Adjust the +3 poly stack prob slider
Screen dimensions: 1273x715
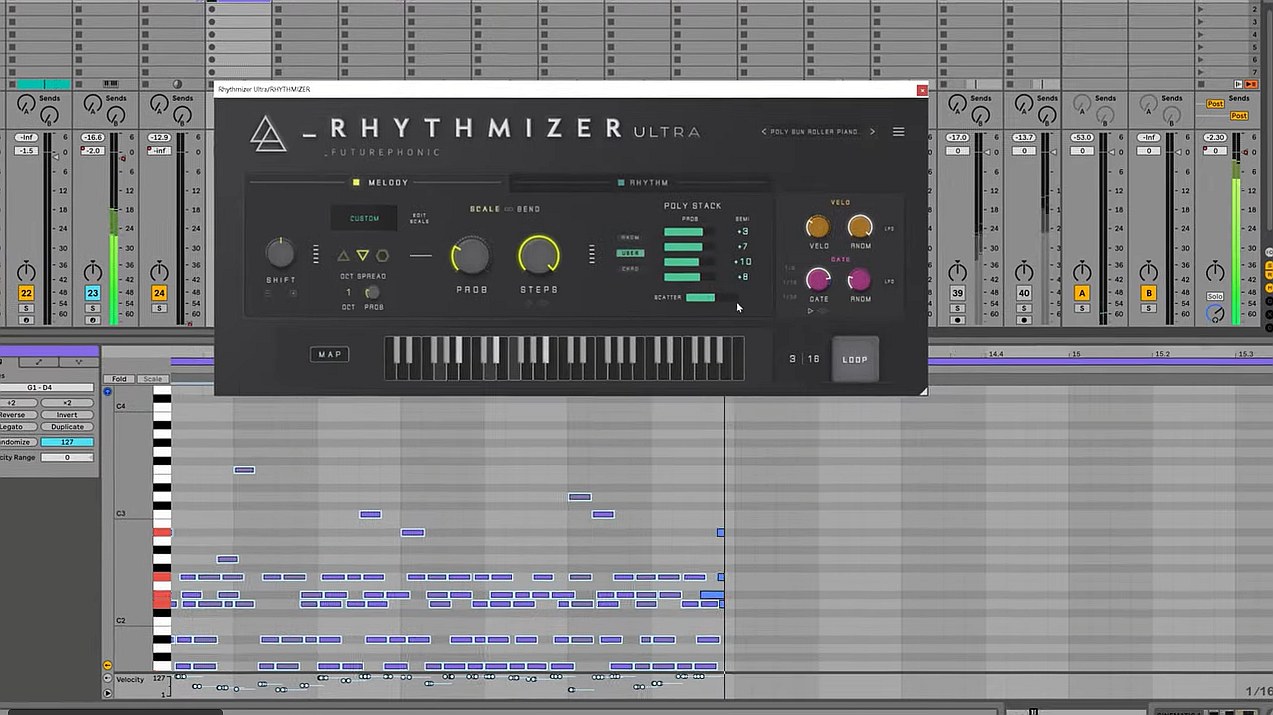click(690, 232)
